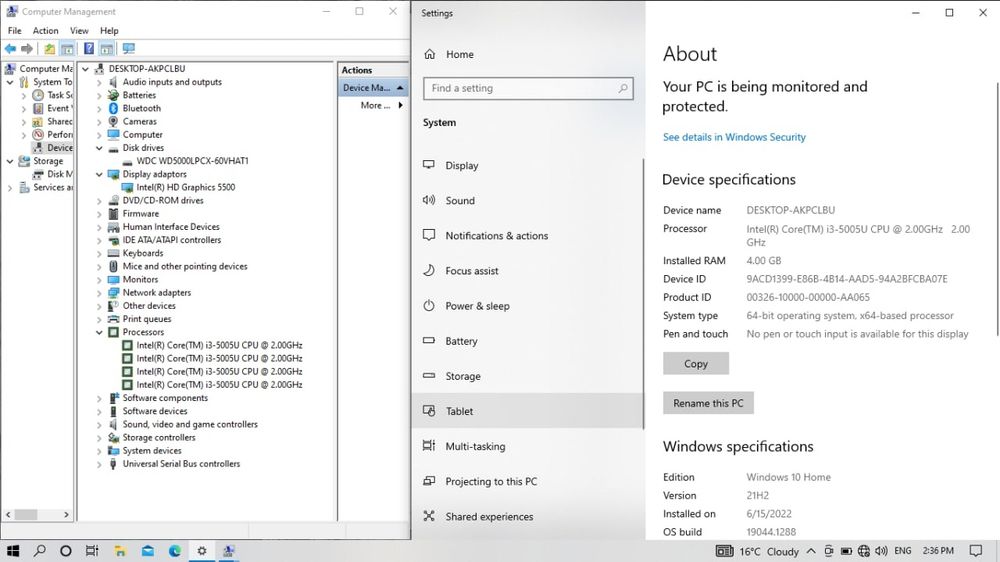Open Storage settings page
Viewport: 1000px width, 562px height.
point(527,376)
